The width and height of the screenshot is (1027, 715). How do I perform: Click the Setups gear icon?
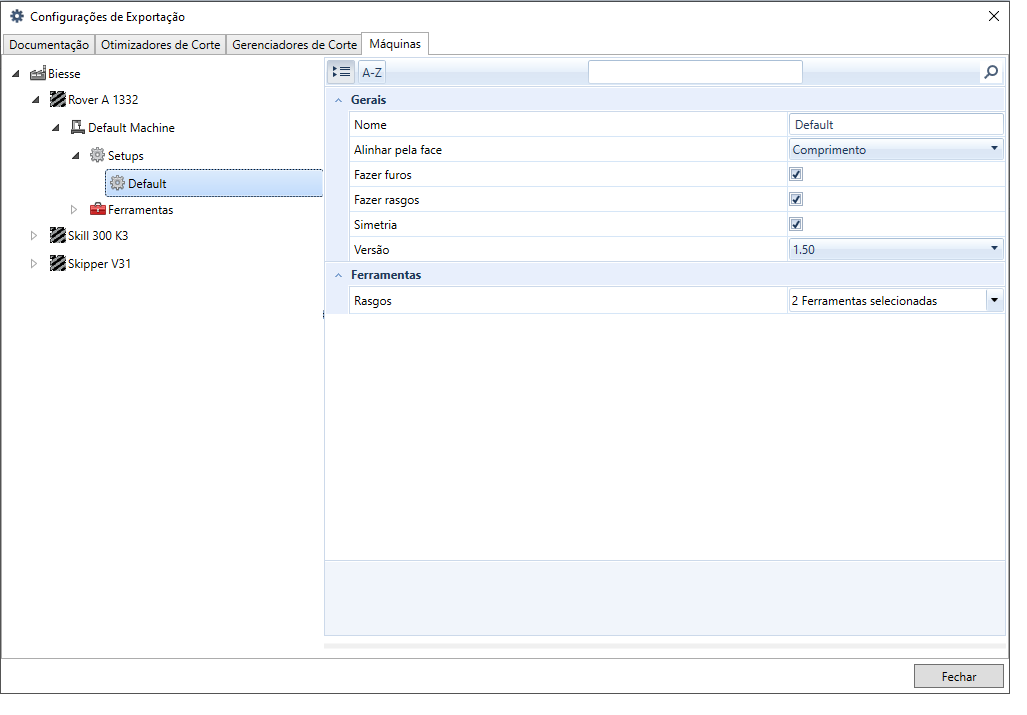[98, 155]
